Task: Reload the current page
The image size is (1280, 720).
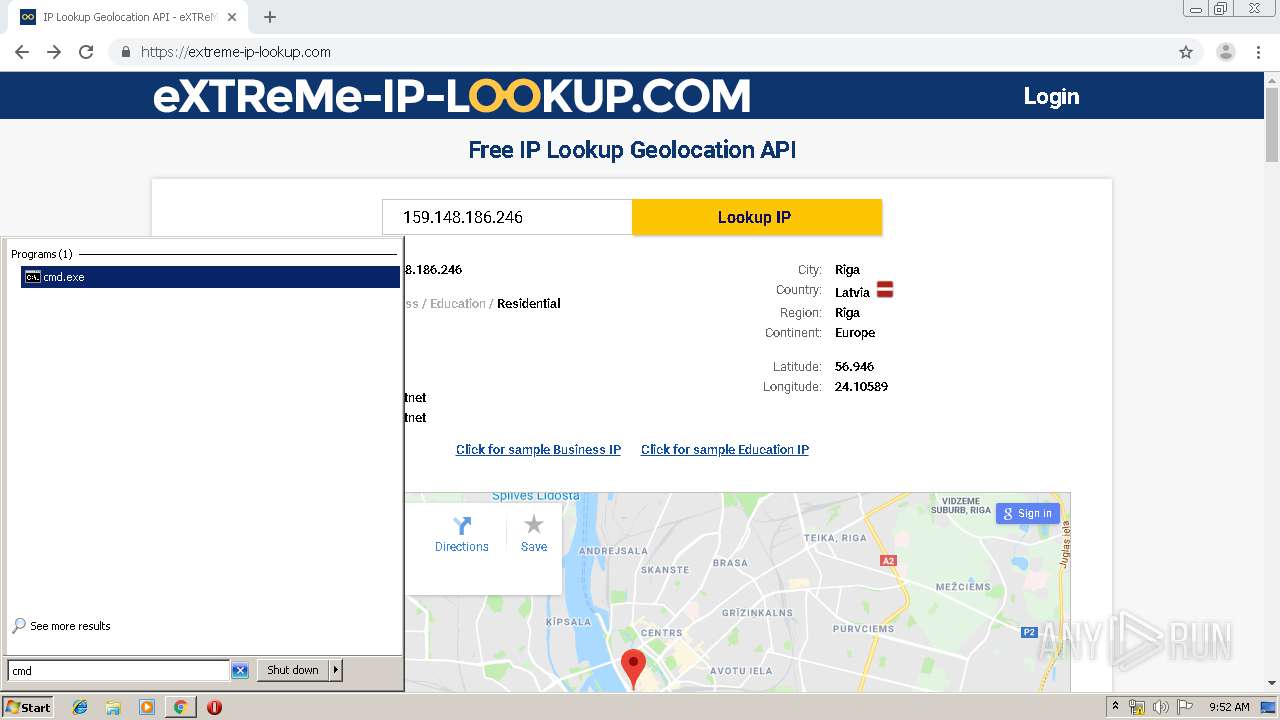Action: (86, 52)
